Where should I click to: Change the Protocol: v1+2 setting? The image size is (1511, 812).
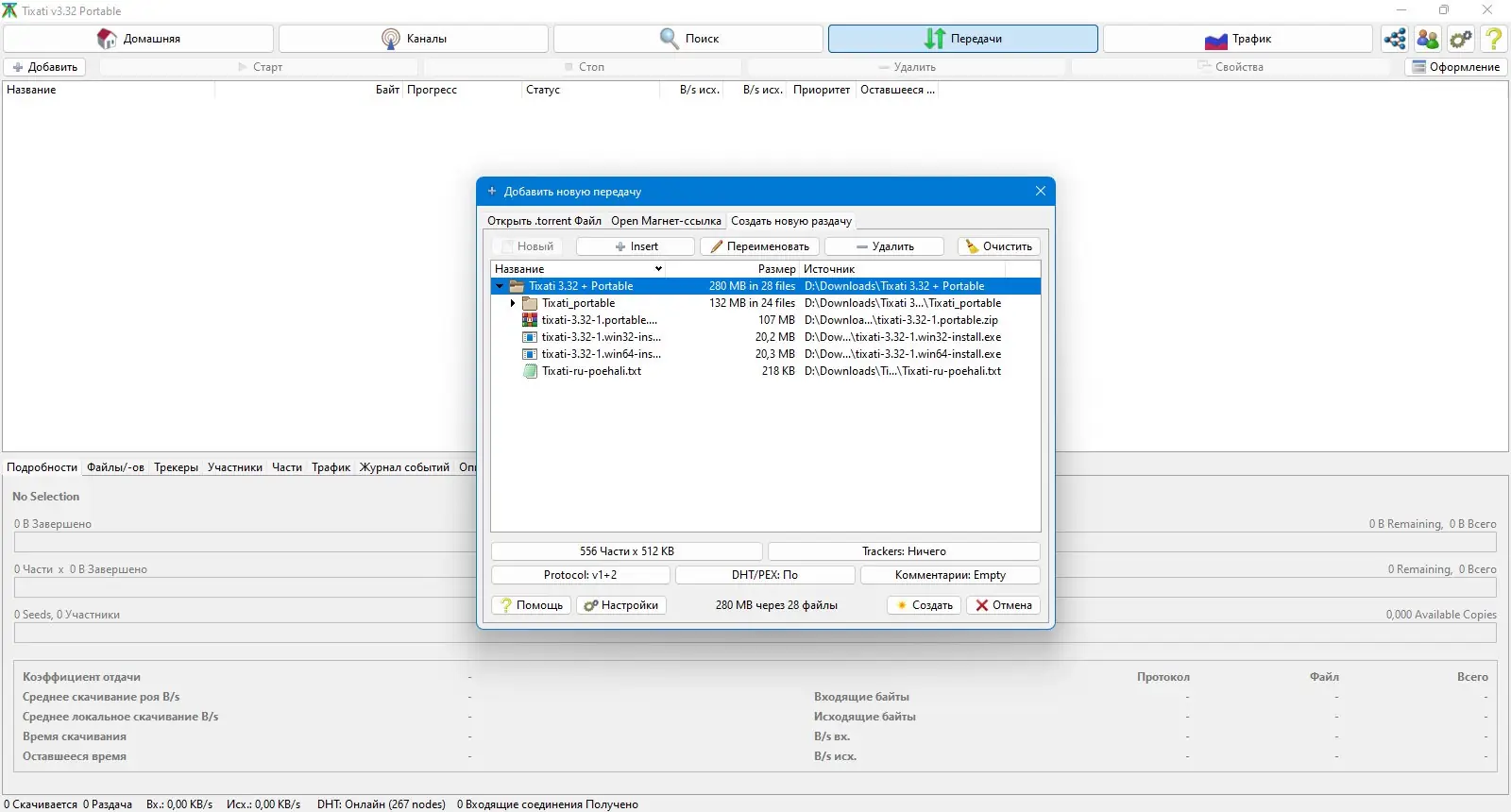coord(581,575)
